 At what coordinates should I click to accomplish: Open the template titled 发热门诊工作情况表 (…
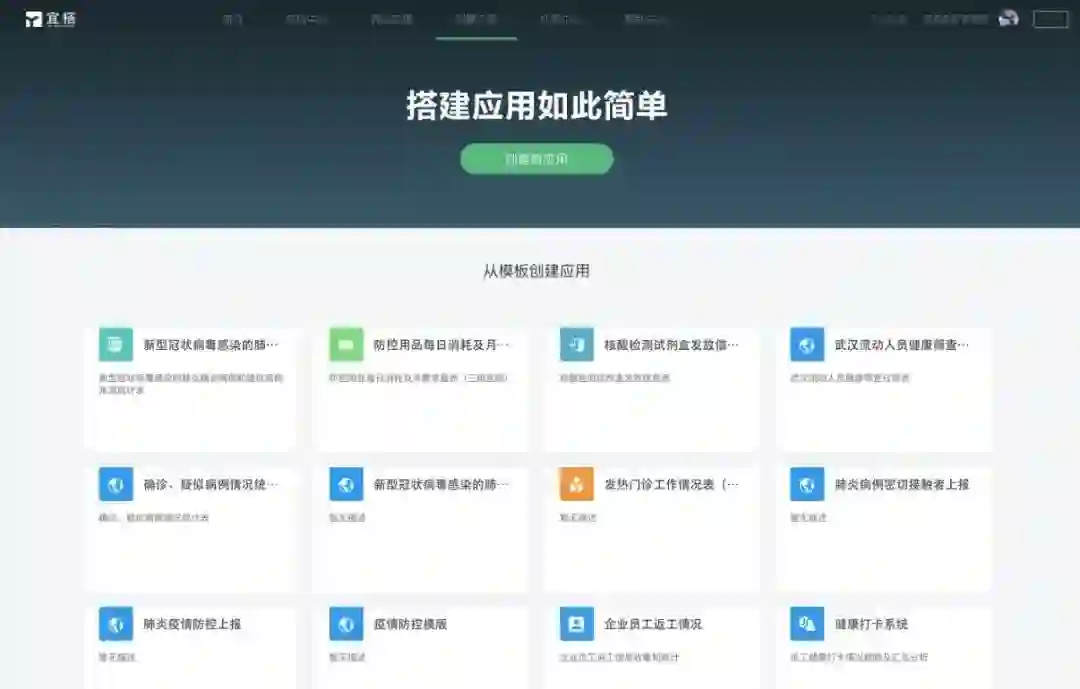672,484
